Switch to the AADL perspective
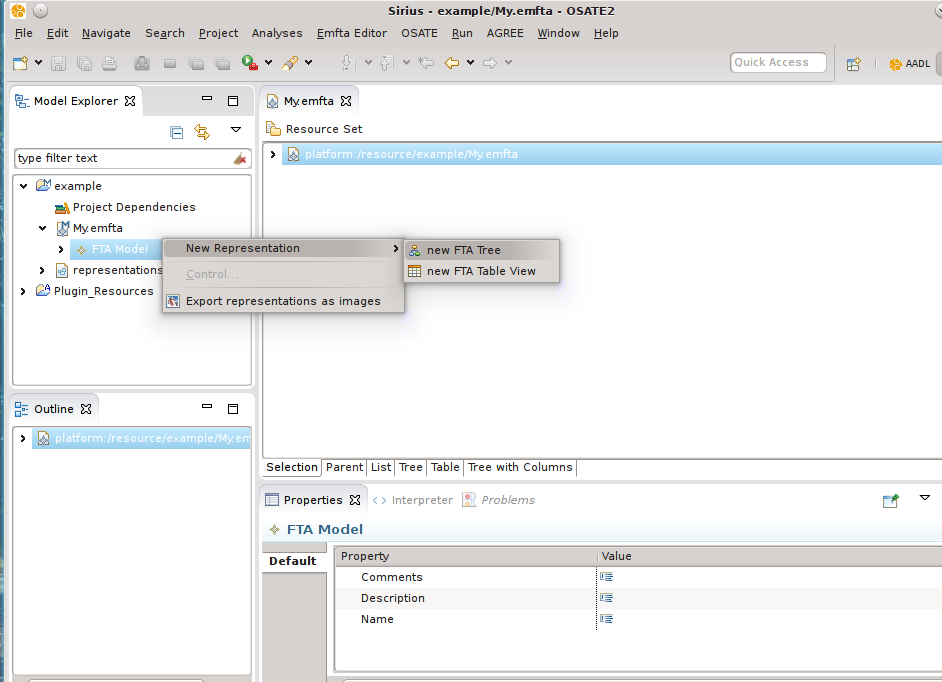 coord(910,64)
